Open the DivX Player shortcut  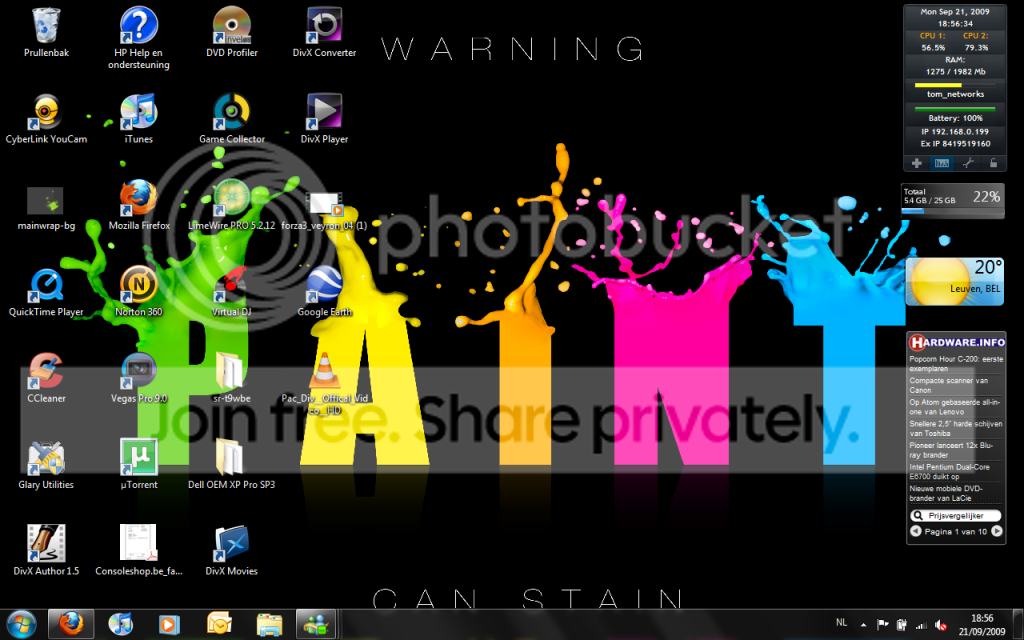(x=324, y=119)
